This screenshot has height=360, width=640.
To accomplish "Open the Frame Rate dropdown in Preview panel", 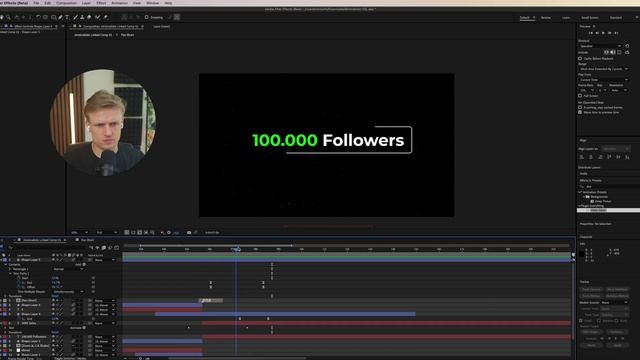I will [x=587, y=90].
